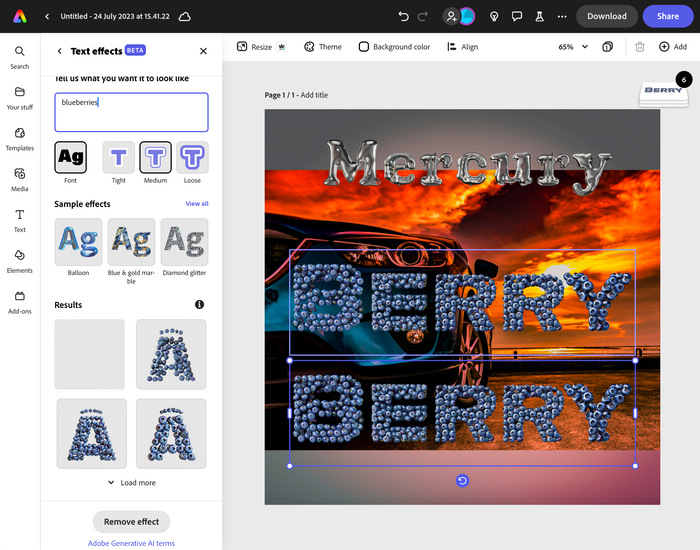The width and height of the screenshot is (700, 550).
Task: Go back from Text effects panel
Action: point(59,51)
